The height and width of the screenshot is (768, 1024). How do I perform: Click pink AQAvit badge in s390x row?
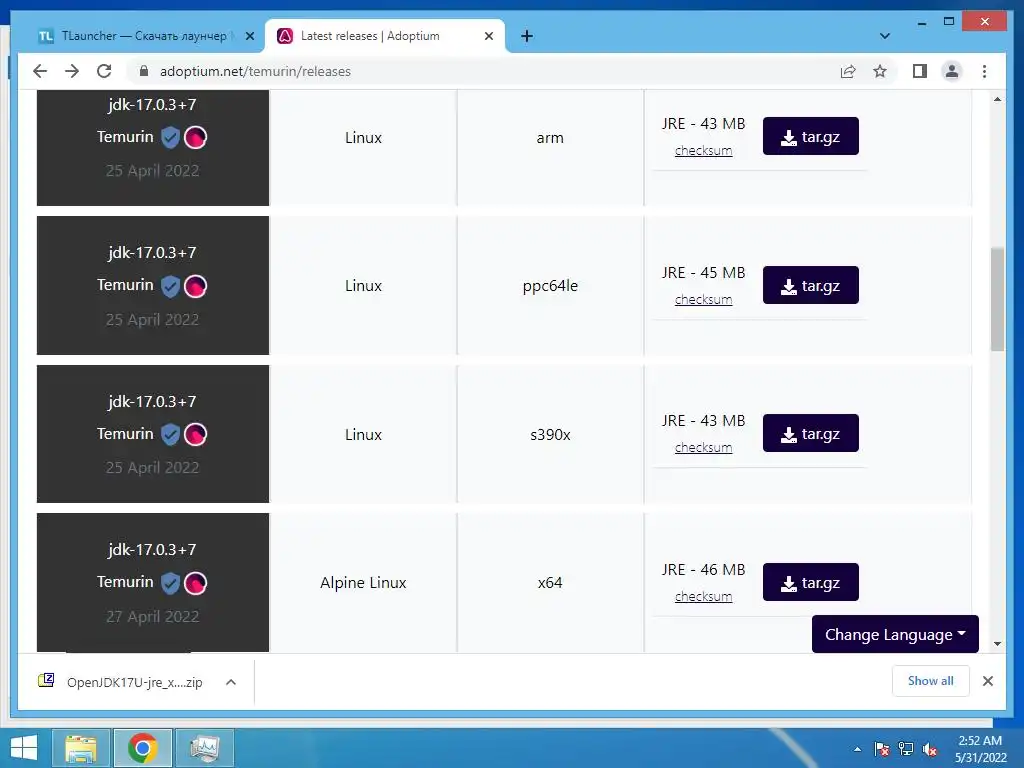[x=195, y=435]
